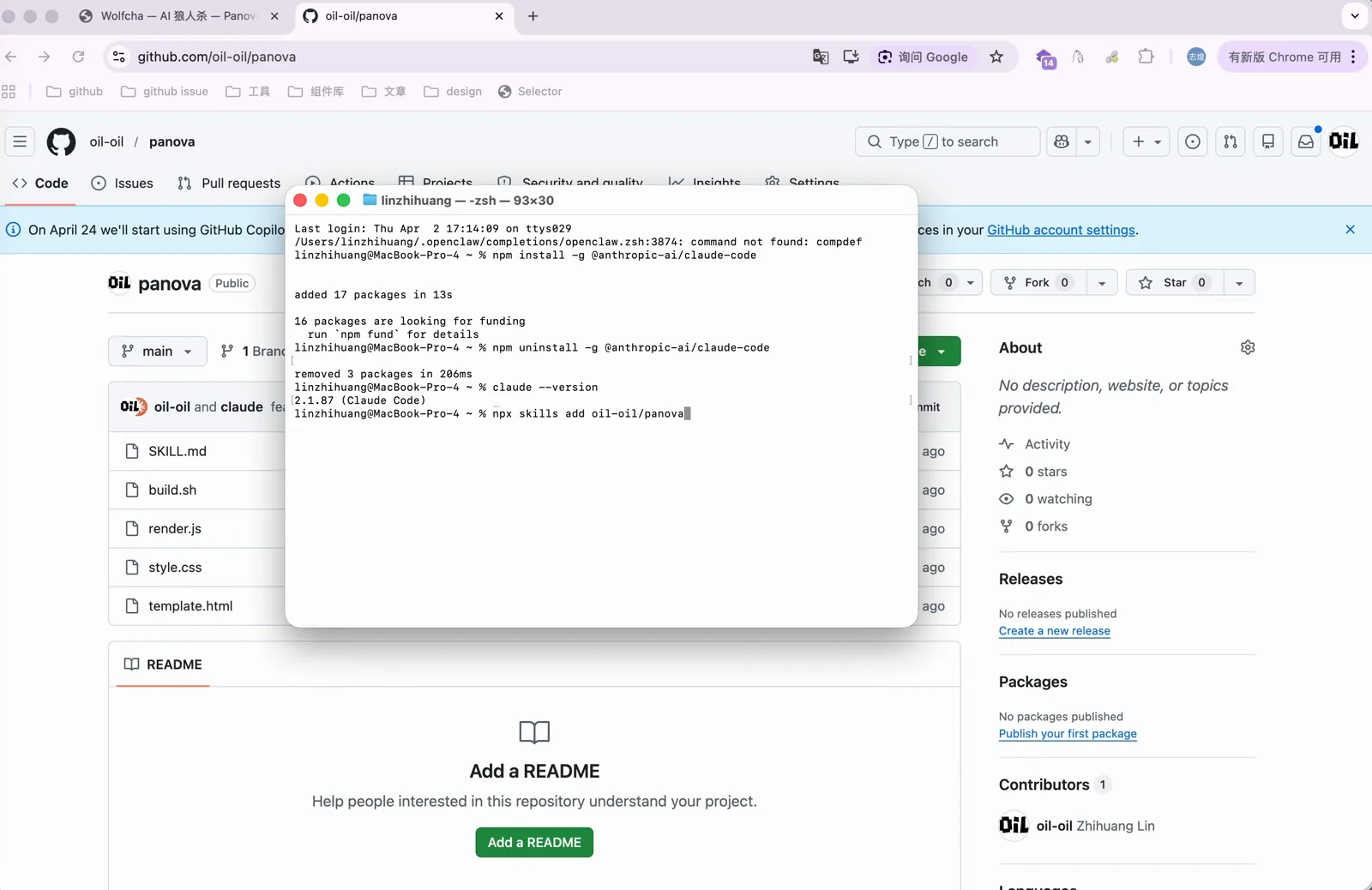Expand the Star lists dropdown
This screenshot has height=890, width=1372.
tap(1239, 283)
